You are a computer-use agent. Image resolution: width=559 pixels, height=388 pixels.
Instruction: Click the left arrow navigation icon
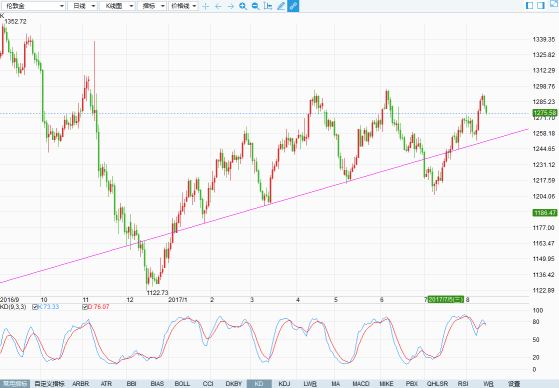218,6
